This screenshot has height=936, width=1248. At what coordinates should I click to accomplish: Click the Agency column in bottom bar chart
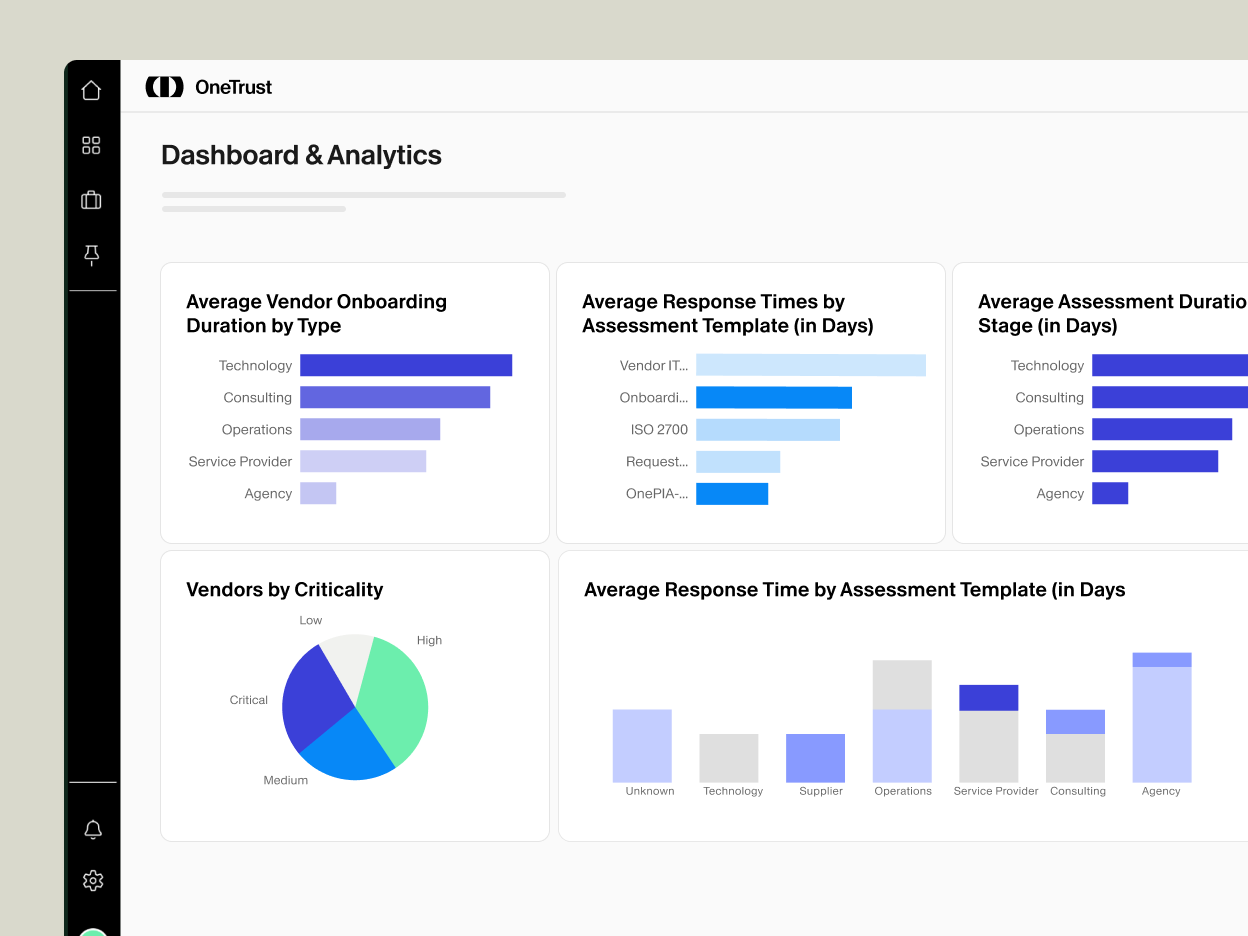click(1161, 715)
